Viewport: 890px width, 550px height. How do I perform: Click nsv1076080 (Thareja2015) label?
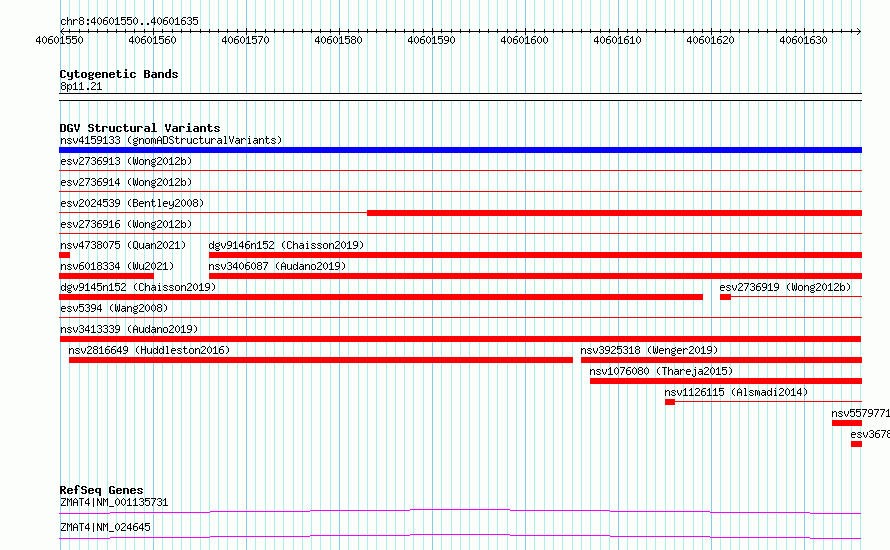[x=661, y=371]
